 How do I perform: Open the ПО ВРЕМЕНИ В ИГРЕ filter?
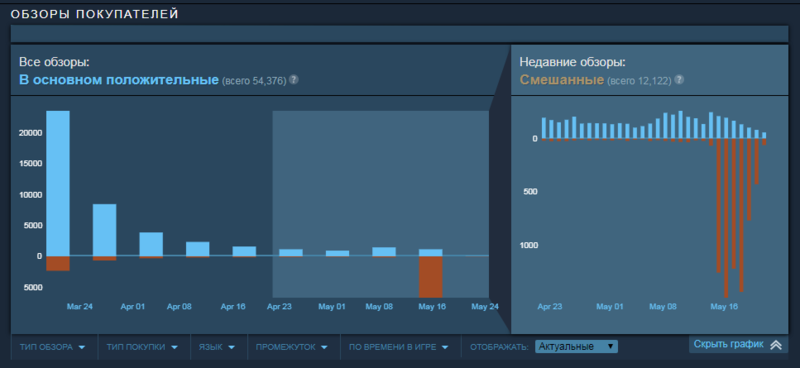click(398, 347)
